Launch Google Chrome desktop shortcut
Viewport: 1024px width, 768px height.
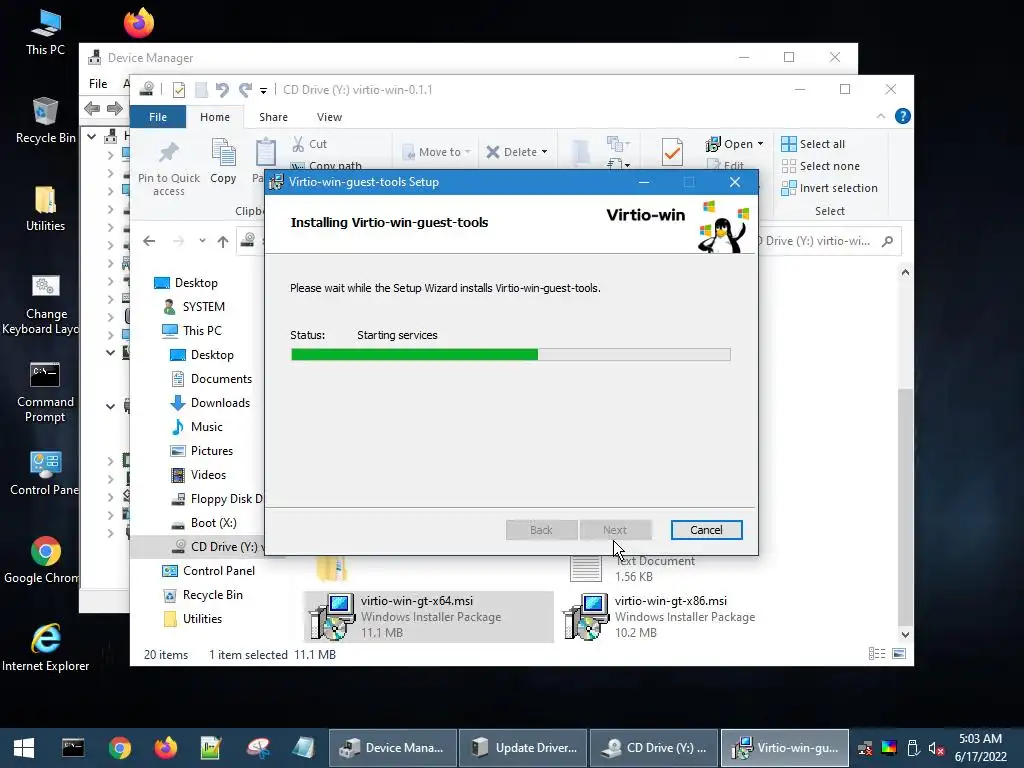pos(42,561)
